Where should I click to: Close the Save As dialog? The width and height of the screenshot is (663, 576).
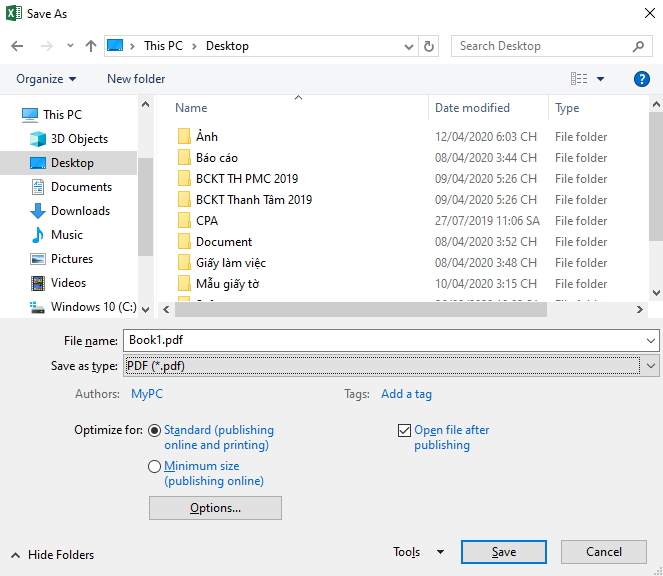coord(649,13)
